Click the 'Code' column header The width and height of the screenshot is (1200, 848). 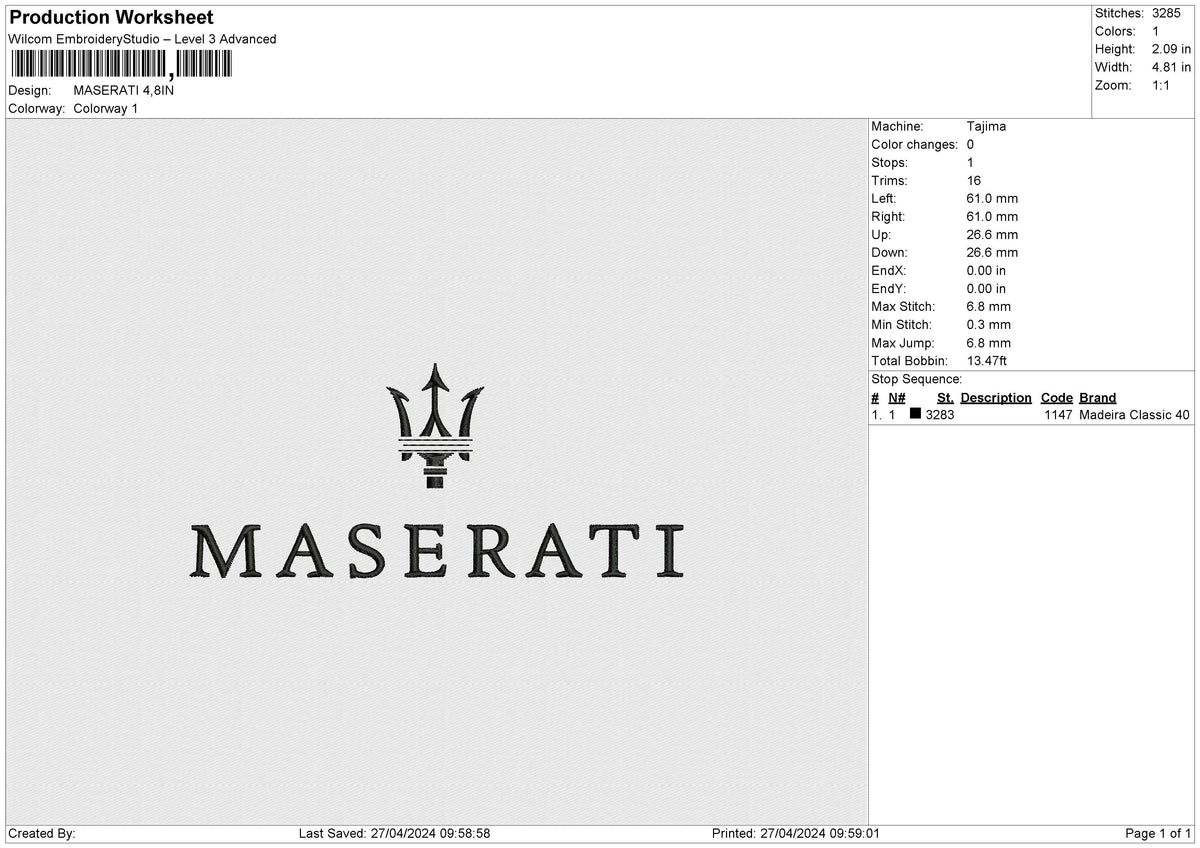pyautogui.click(x=1056, y=397)
